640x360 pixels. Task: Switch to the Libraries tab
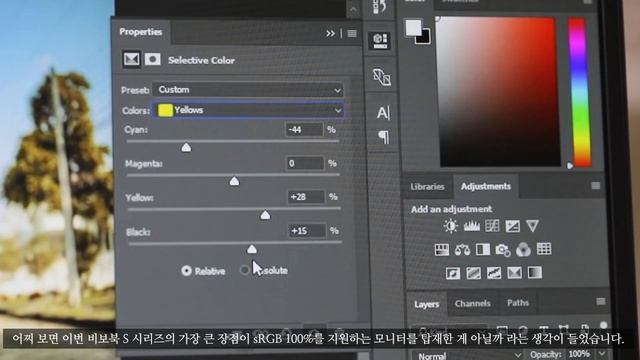tap(427, 187)
